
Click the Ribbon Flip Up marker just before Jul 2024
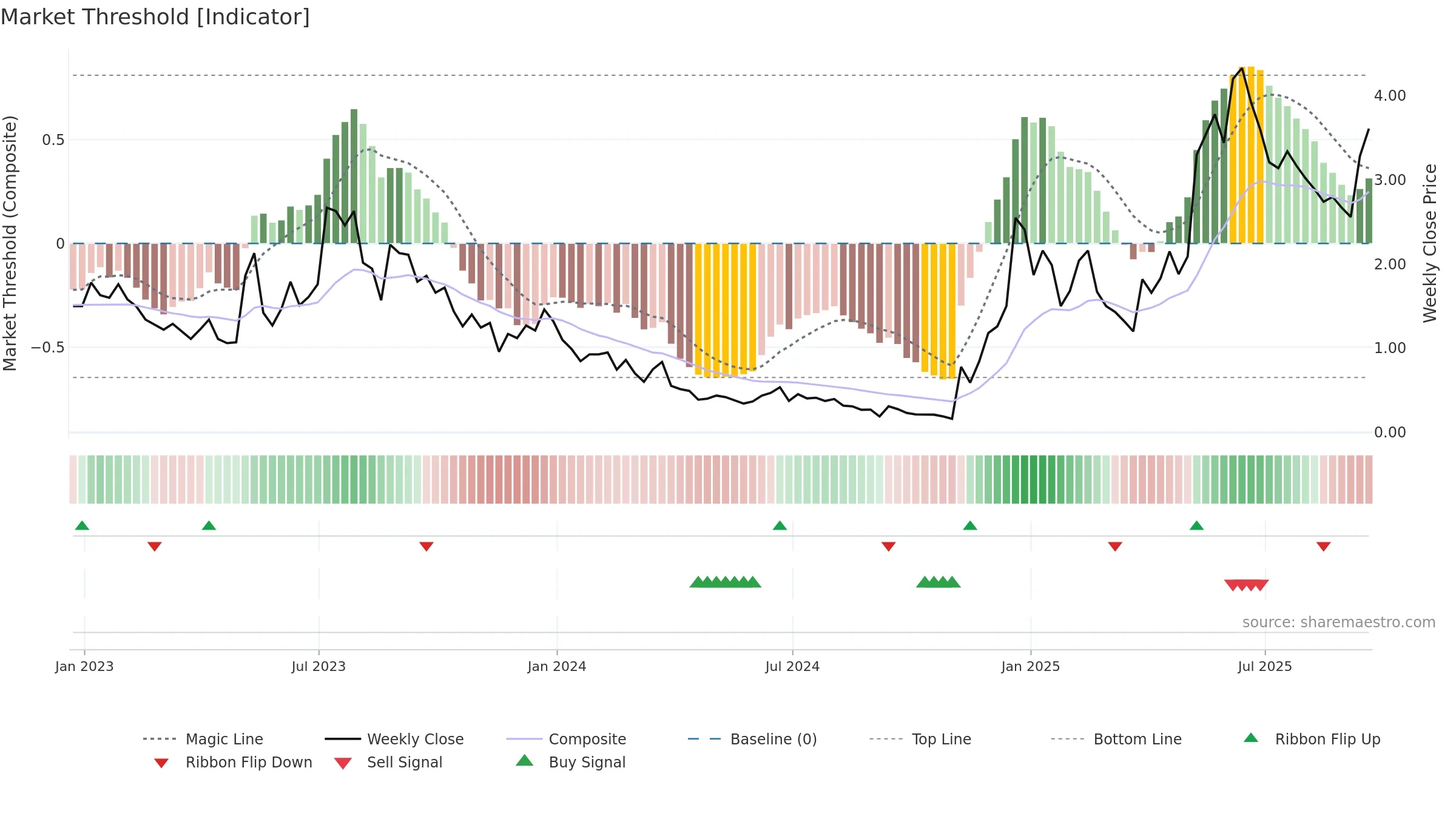pyautogui.click(x=780, y=525)
